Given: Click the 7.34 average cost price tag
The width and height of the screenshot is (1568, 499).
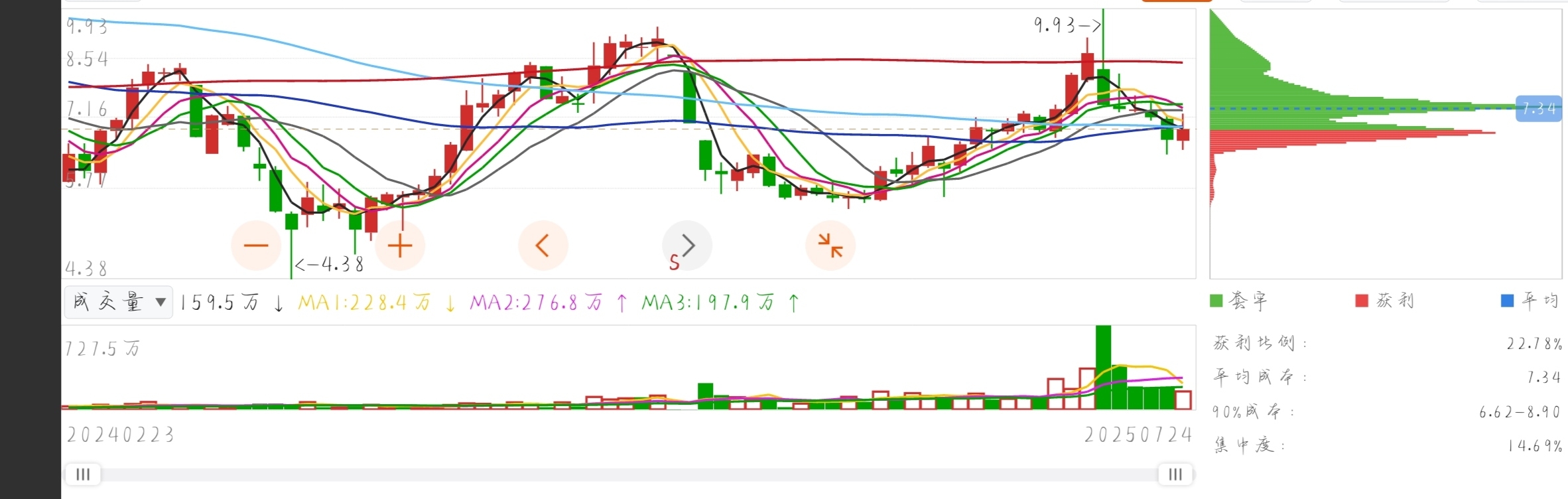Looking at the screenshot, I should pyautogui.click(x=1539, y=108).
